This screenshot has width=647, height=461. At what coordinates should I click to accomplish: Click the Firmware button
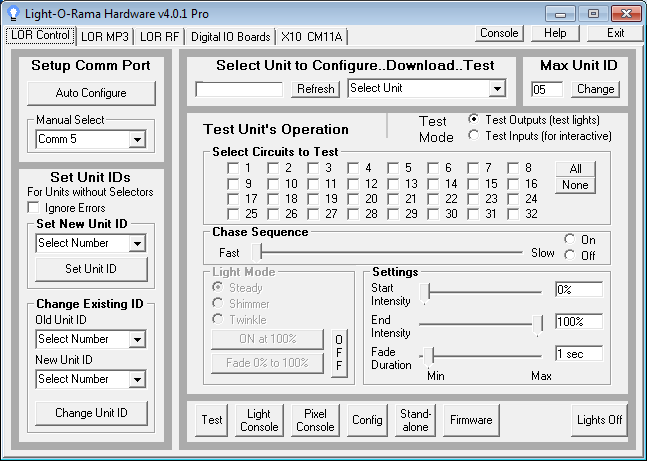(x=470, y=420)
